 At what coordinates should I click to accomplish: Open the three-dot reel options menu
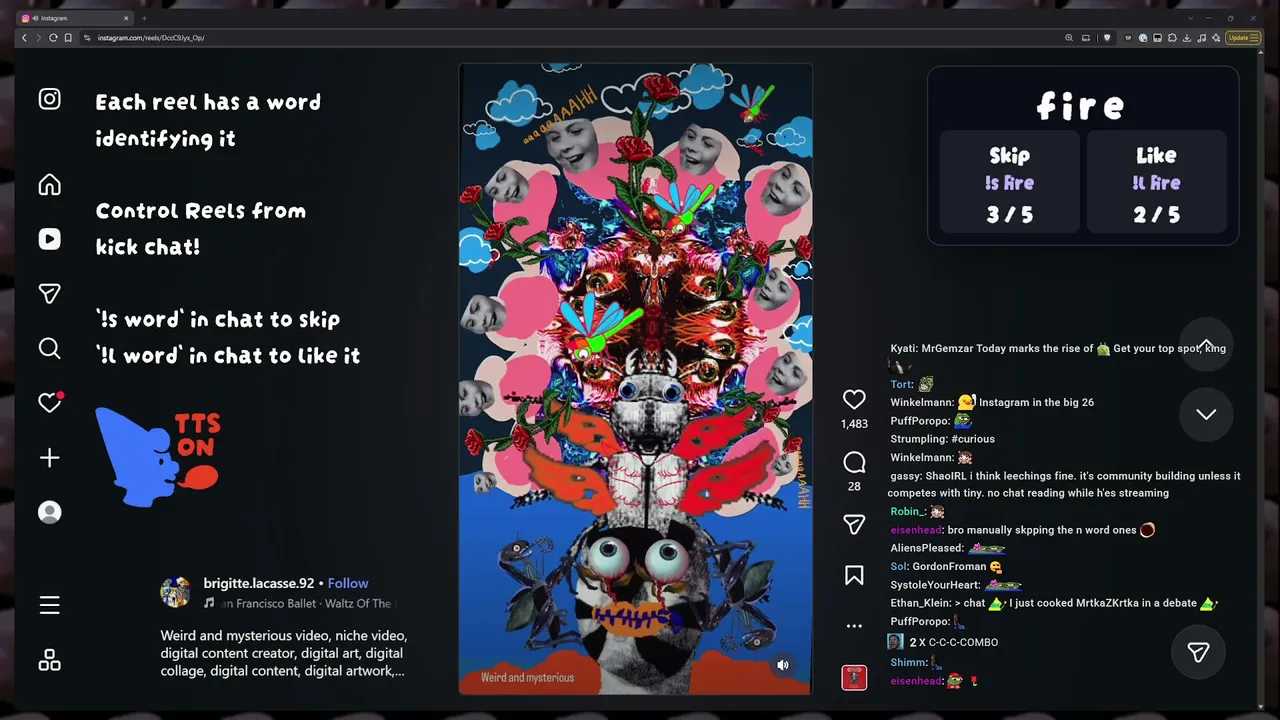(x=854, y=626)
